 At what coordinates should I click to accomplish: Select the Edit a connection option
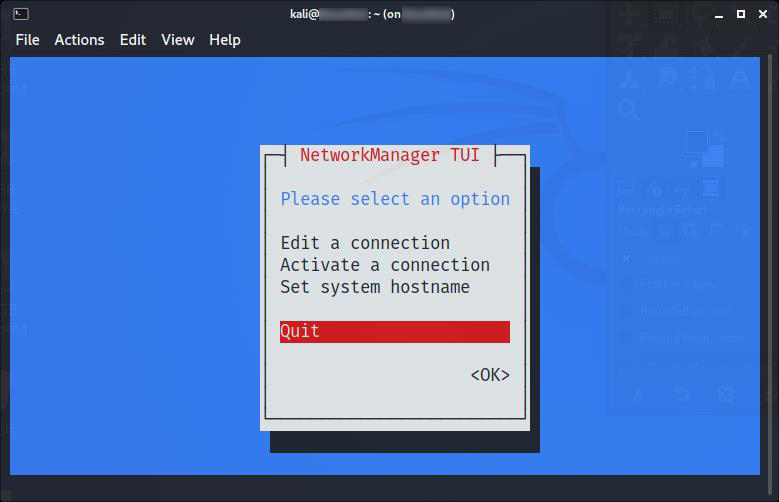365,243
